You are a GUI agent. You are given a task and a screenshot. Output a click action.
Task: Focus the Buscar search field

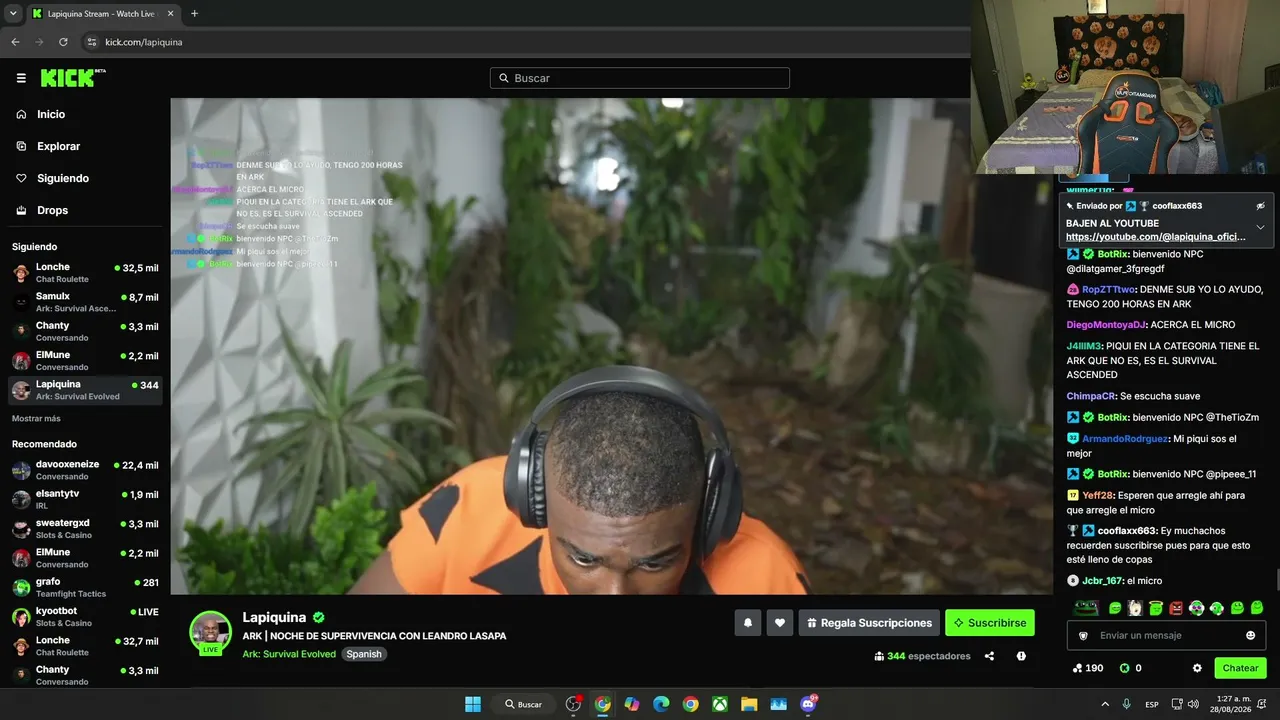pyautogui.click(x=640, y=78)
